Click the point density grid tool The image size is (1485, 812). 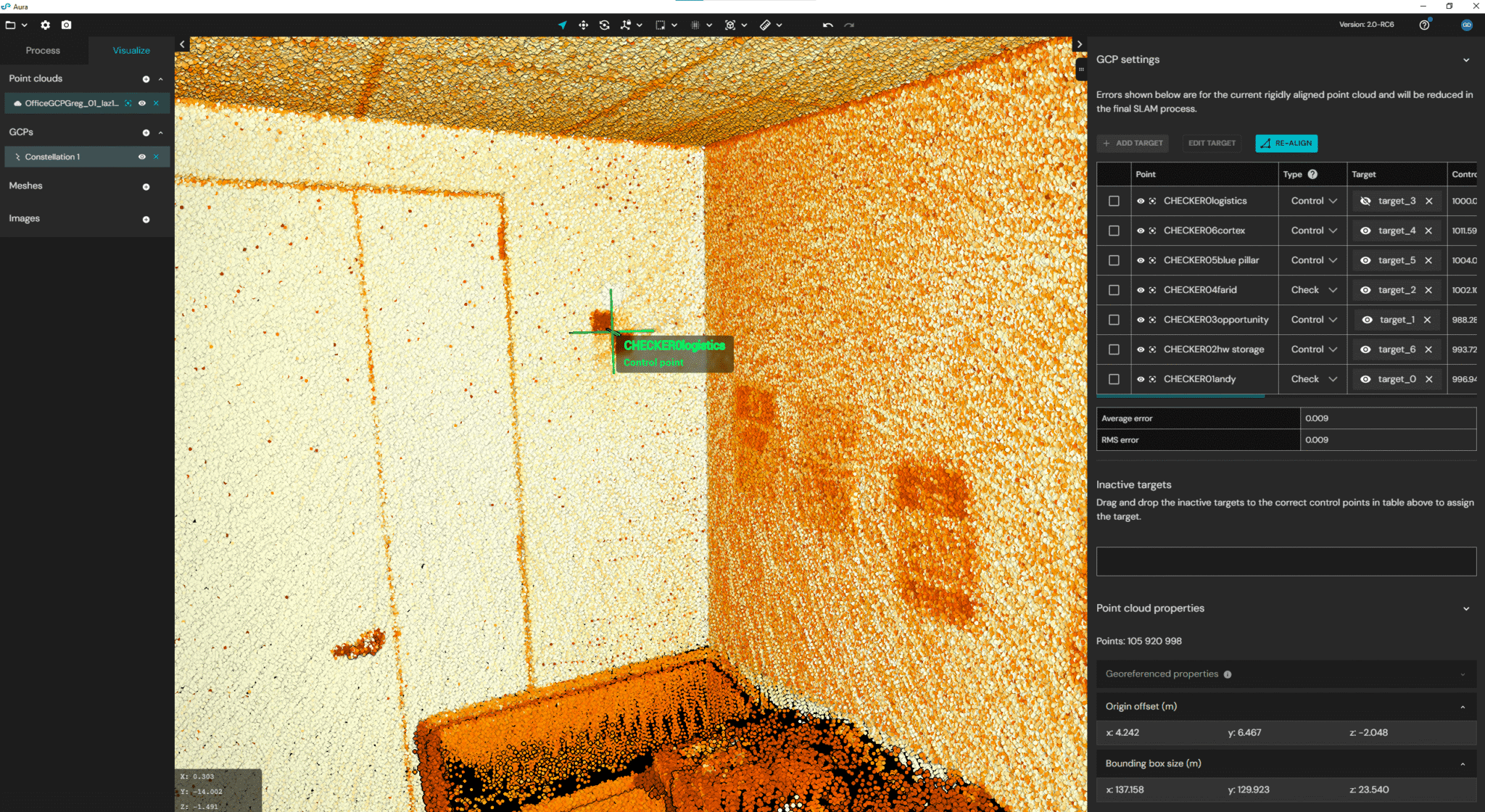click(x=695, y=25)
